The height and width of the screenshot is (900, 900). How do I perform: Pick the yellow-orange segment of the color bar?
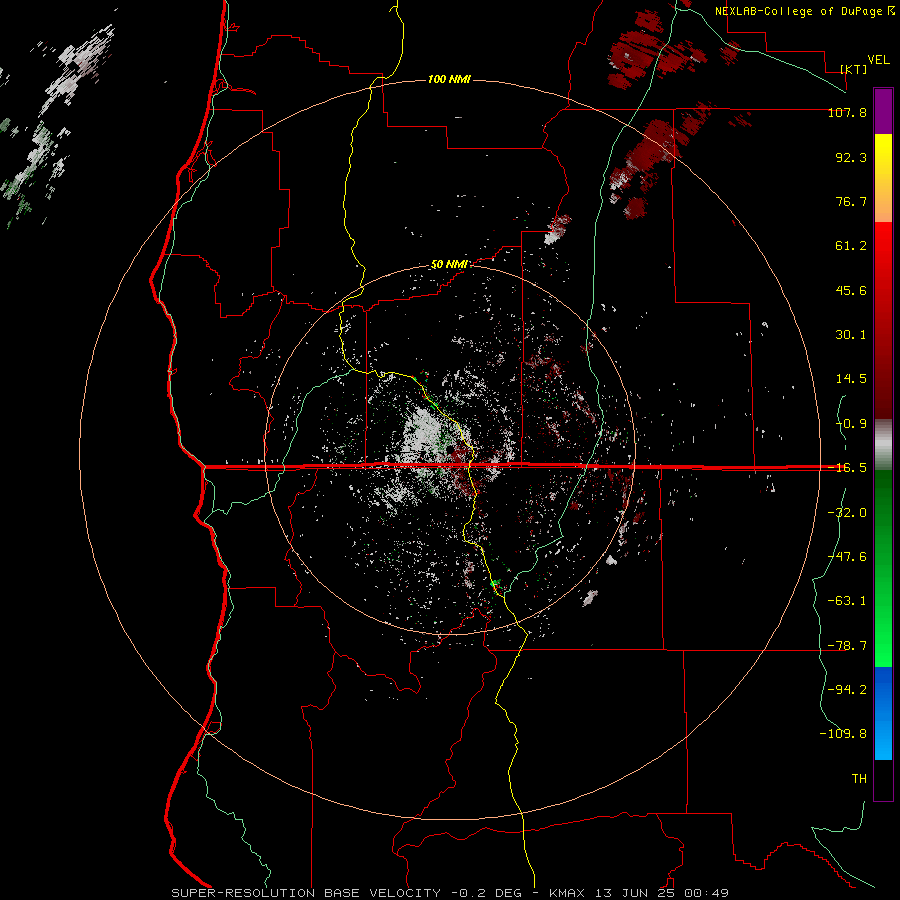pos(883,178)
